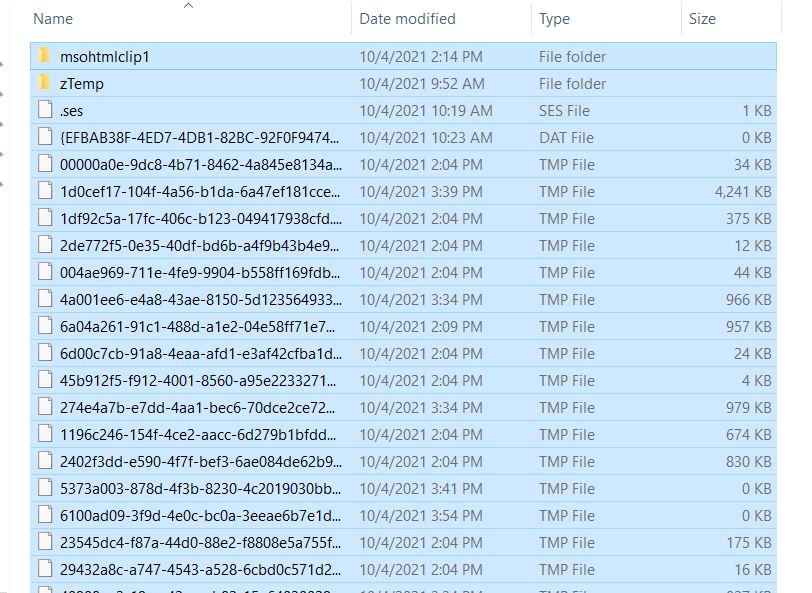The image size is (812, 593).
Task: Click the 4a001ee6-e4a8 file icon
Action: (44, 300)
